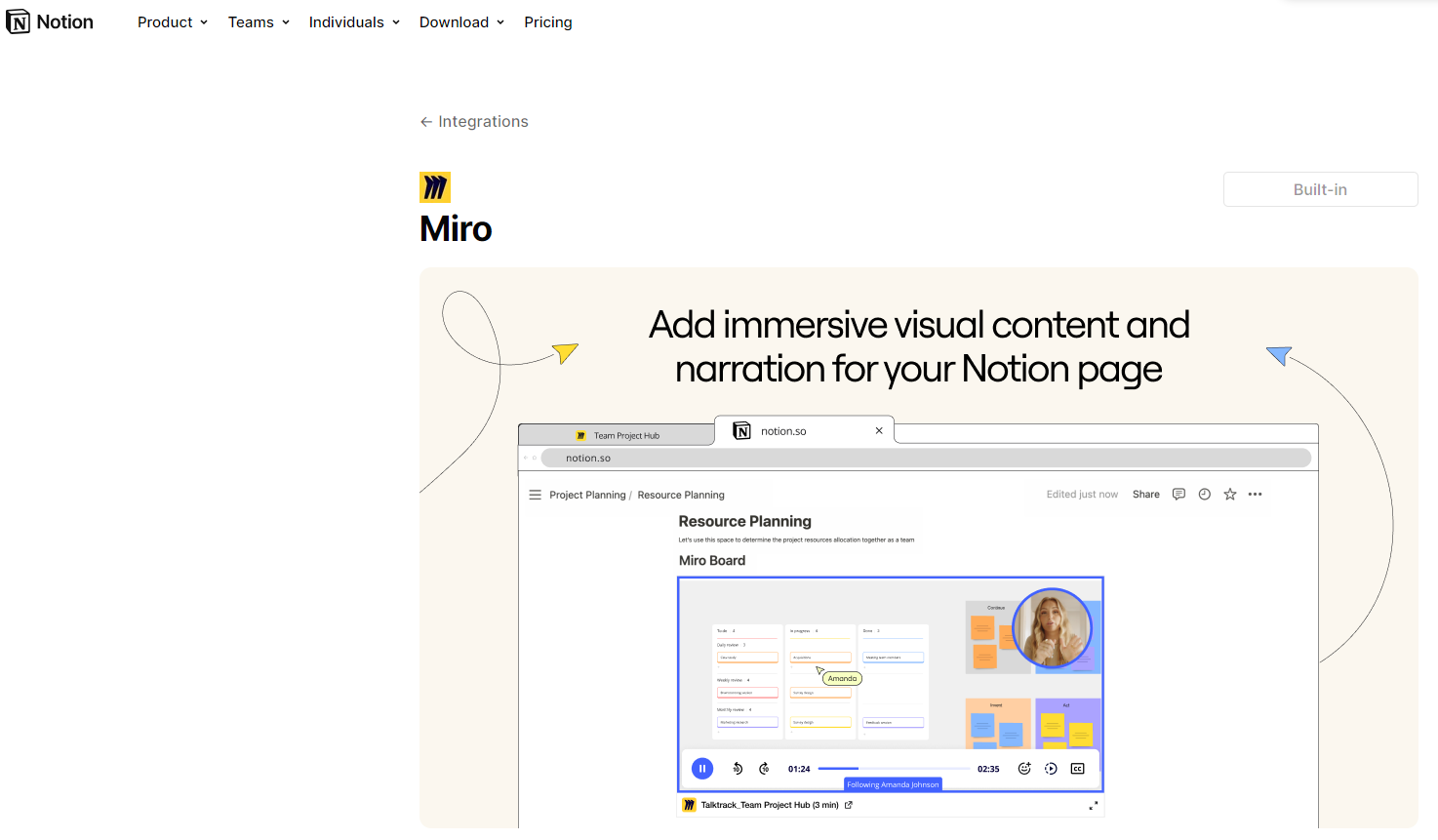This screenshot has height=840, width=1438.
Task: Close the notion.so tab
Action: (879, 430)
